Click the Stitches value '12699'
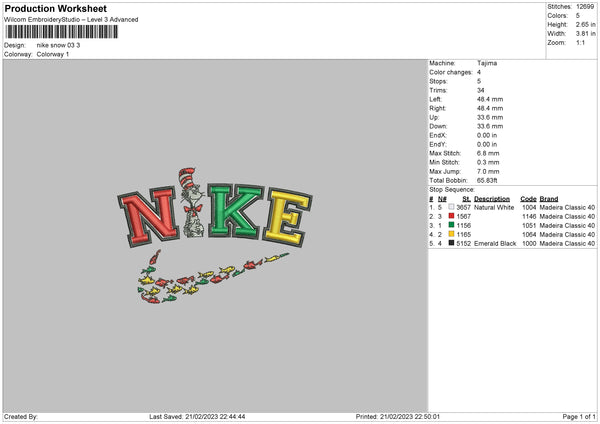Viewport: 600px width, 424px height. 585,7
